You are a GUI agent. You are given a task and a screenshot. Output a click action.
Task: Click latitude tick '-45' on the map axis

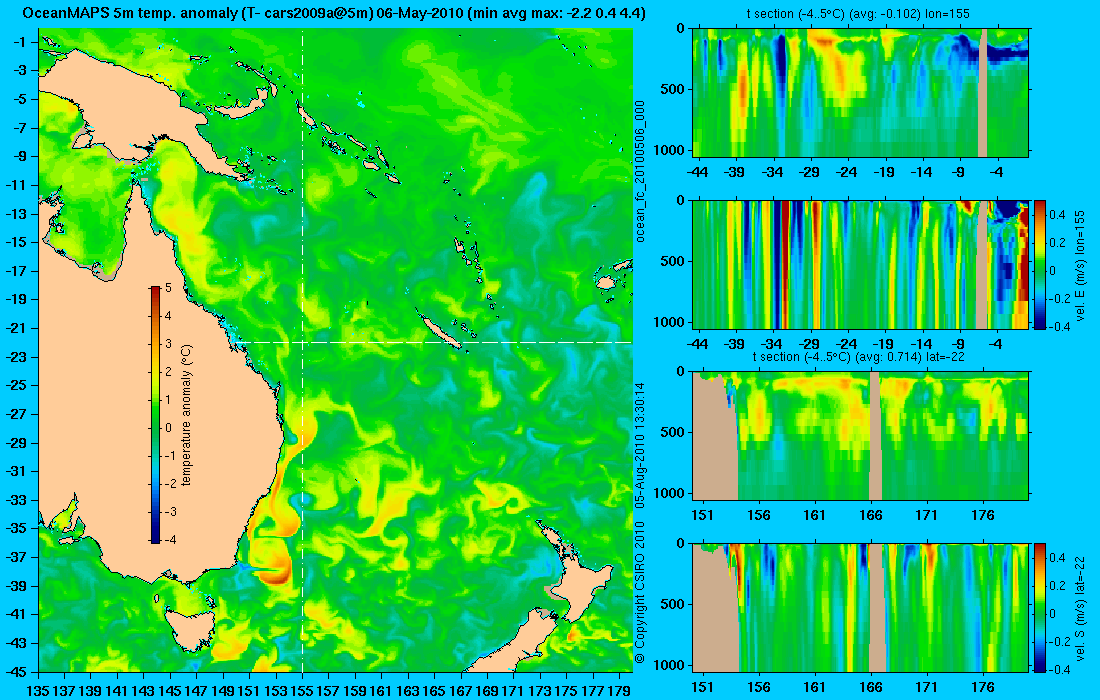[x=16, y=671]
